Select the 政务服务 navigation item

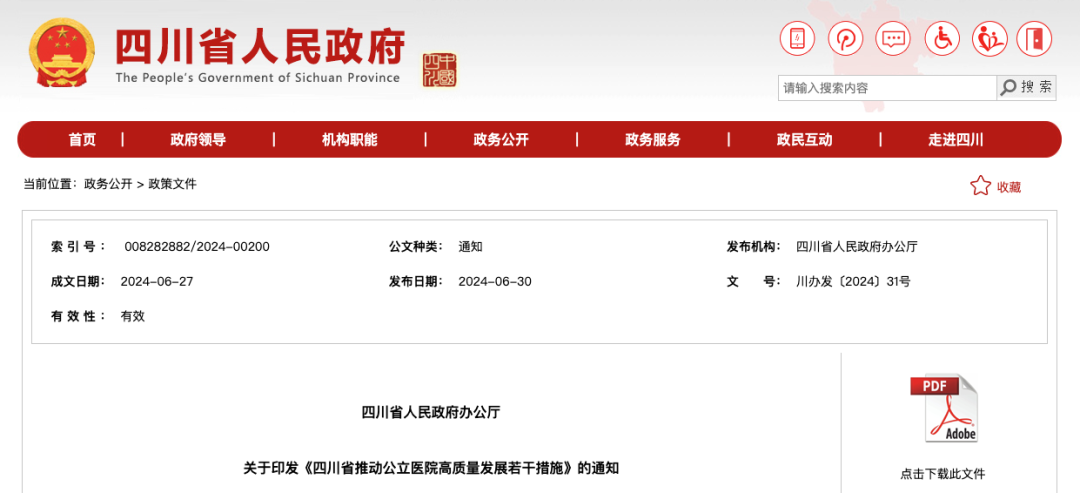point(653,140)
